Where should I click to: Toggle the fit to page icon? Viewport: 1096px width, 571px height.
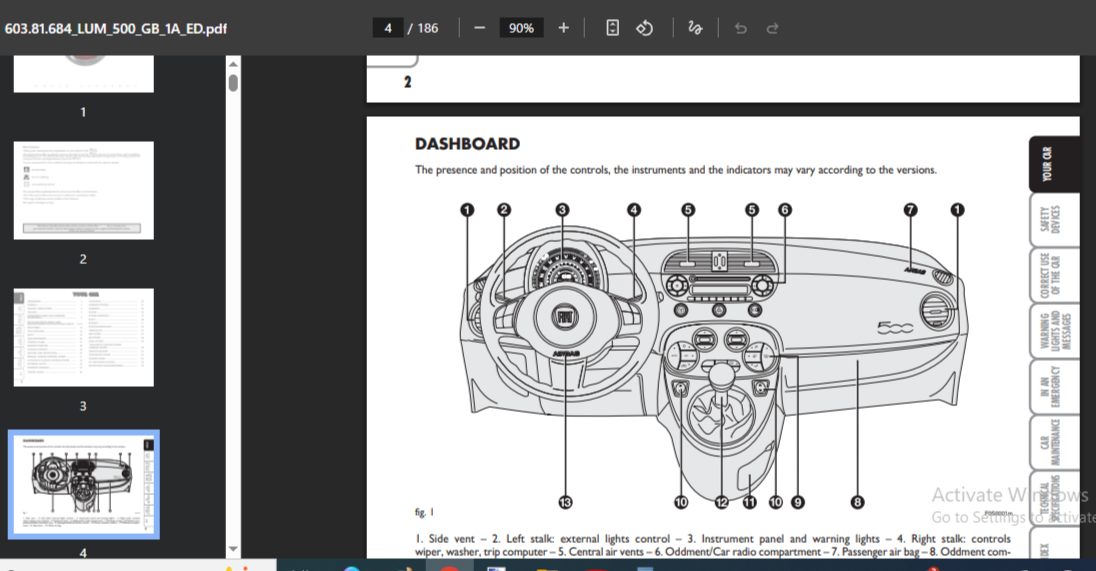(x=613, y=28)
